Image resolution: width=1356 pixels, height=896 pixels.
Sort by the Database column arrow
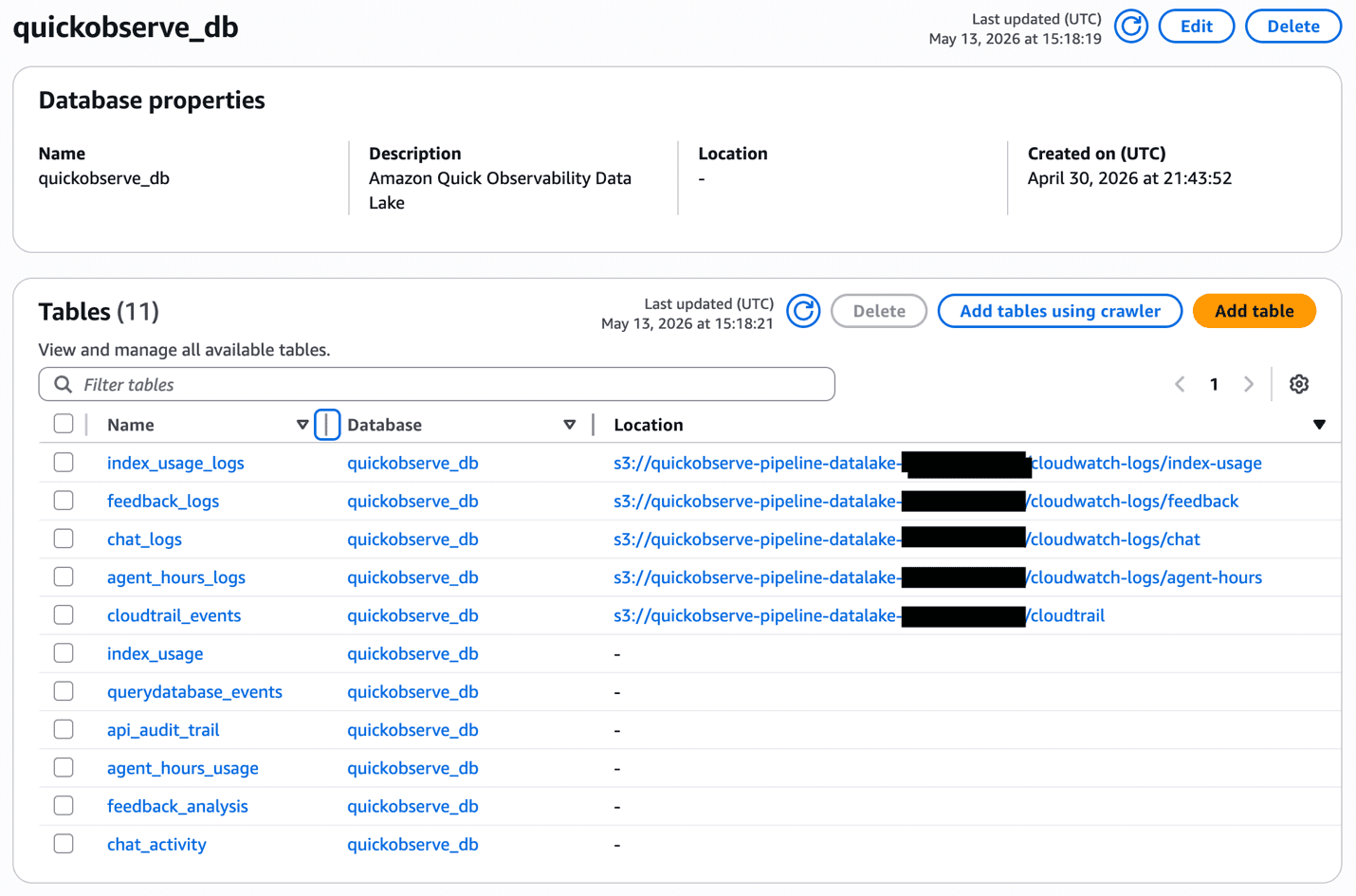[570, 425]
